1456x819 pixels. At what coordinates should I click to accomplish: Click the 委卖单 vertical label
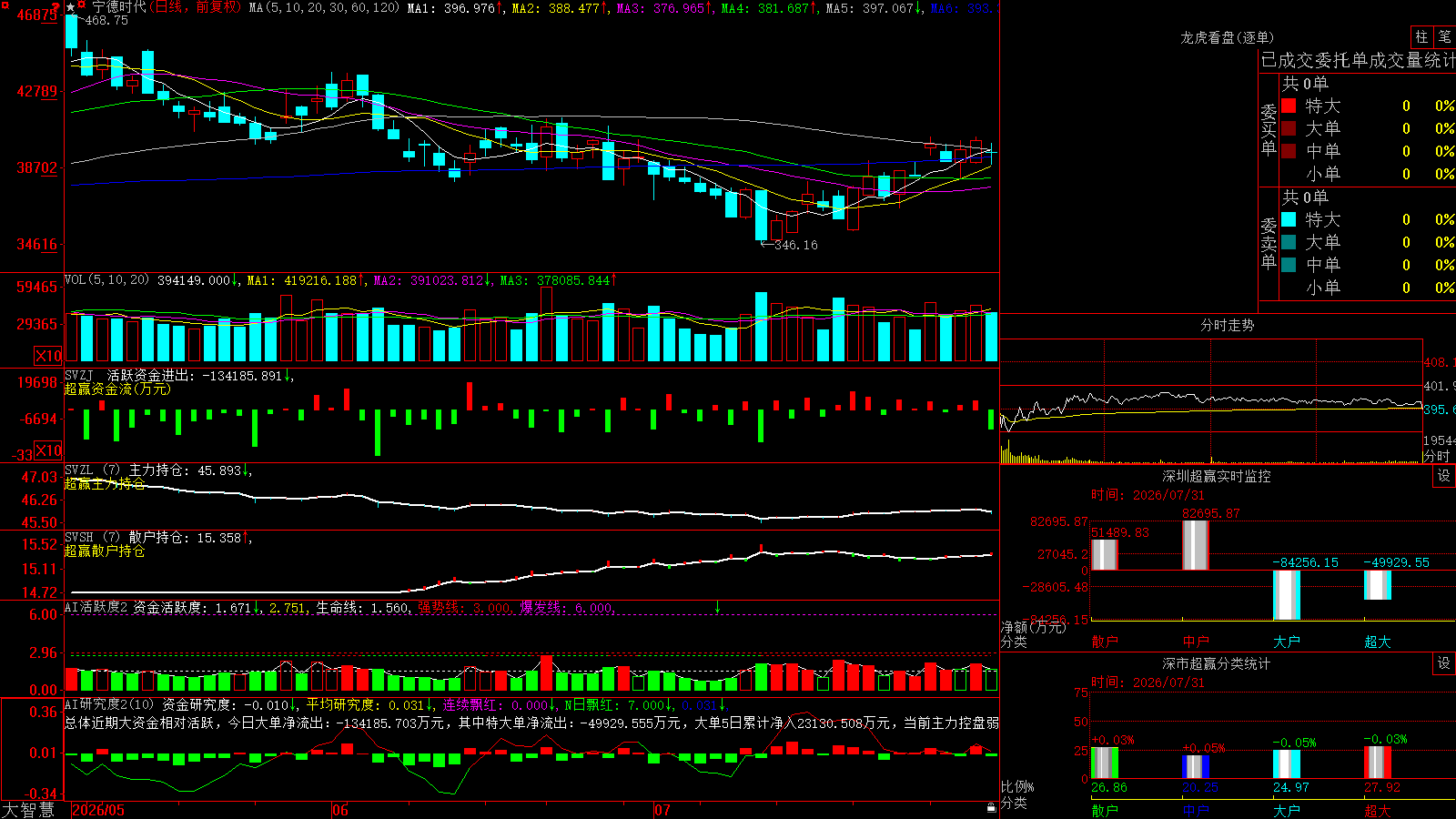click(1269, 243)
